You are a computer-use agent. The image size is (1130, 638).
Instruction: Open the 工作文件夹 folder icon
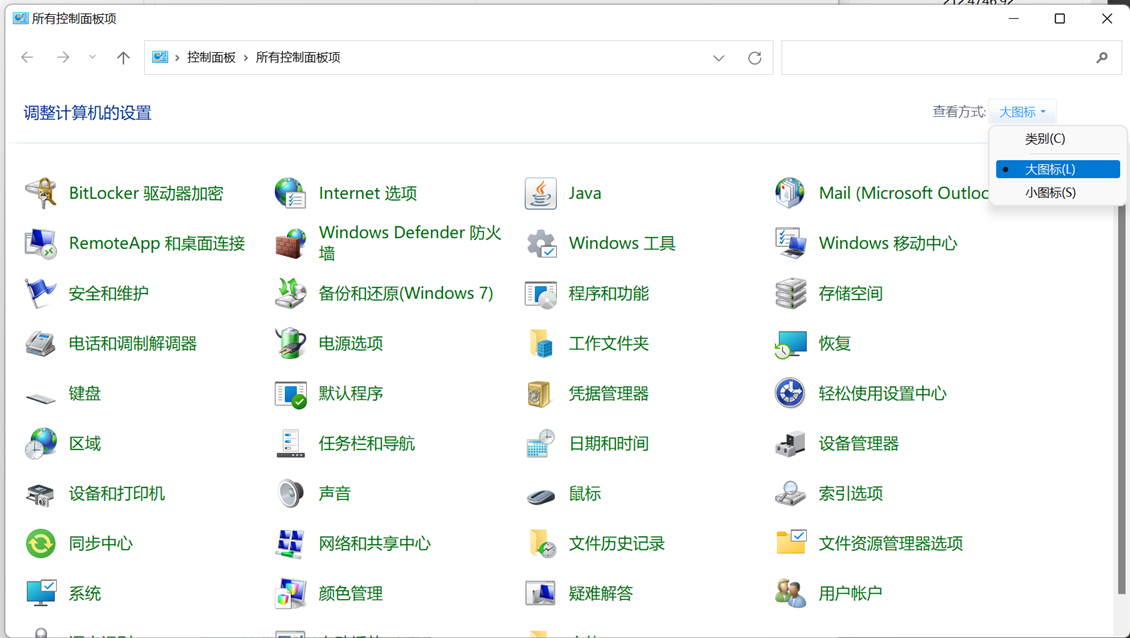tap(540, 343)
